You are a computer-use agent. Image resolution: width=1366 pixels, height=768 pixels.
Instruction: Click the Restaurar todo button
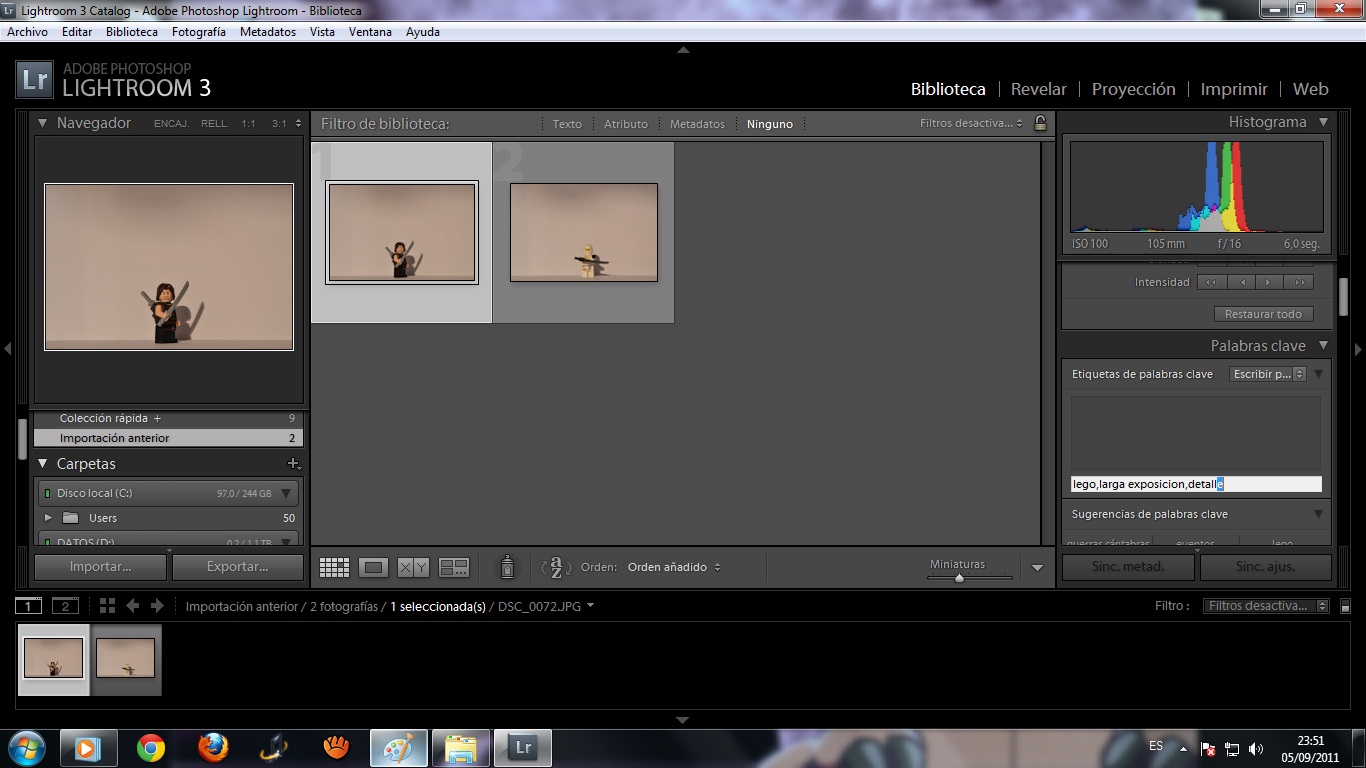coord(1263,314)
